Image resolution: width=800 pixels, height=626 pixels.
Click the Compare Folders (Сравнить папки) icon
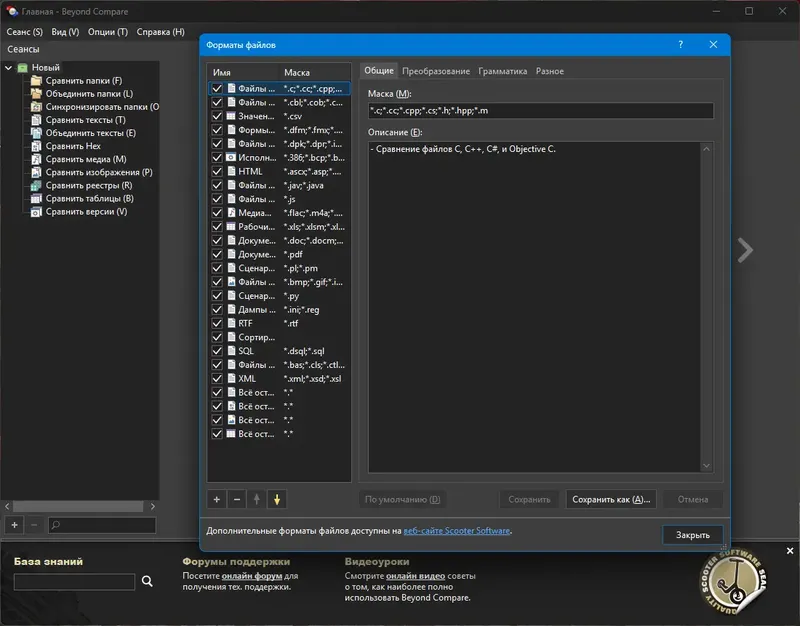(36, 80)
